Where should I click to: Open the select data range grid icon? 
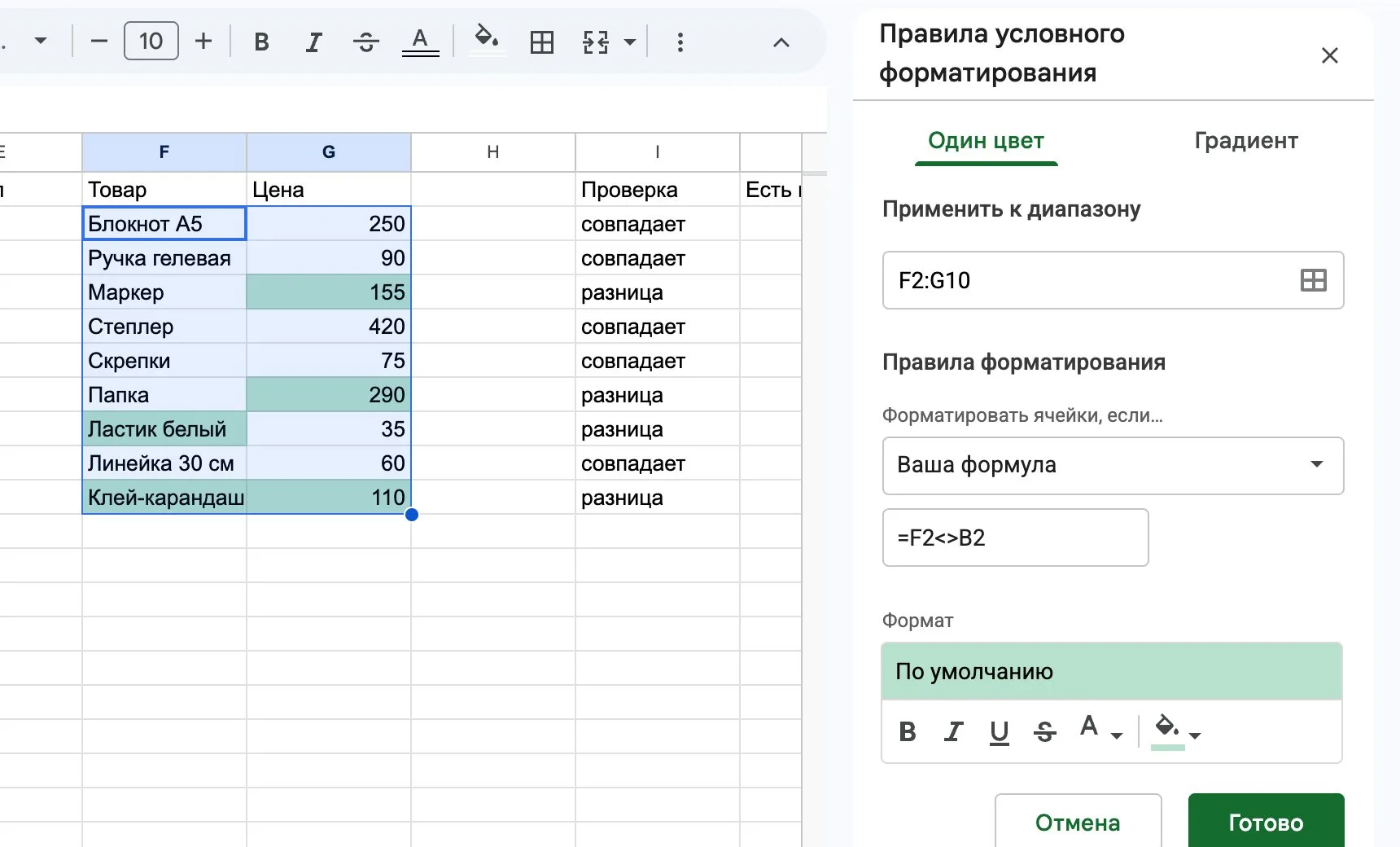[1313, 280]
